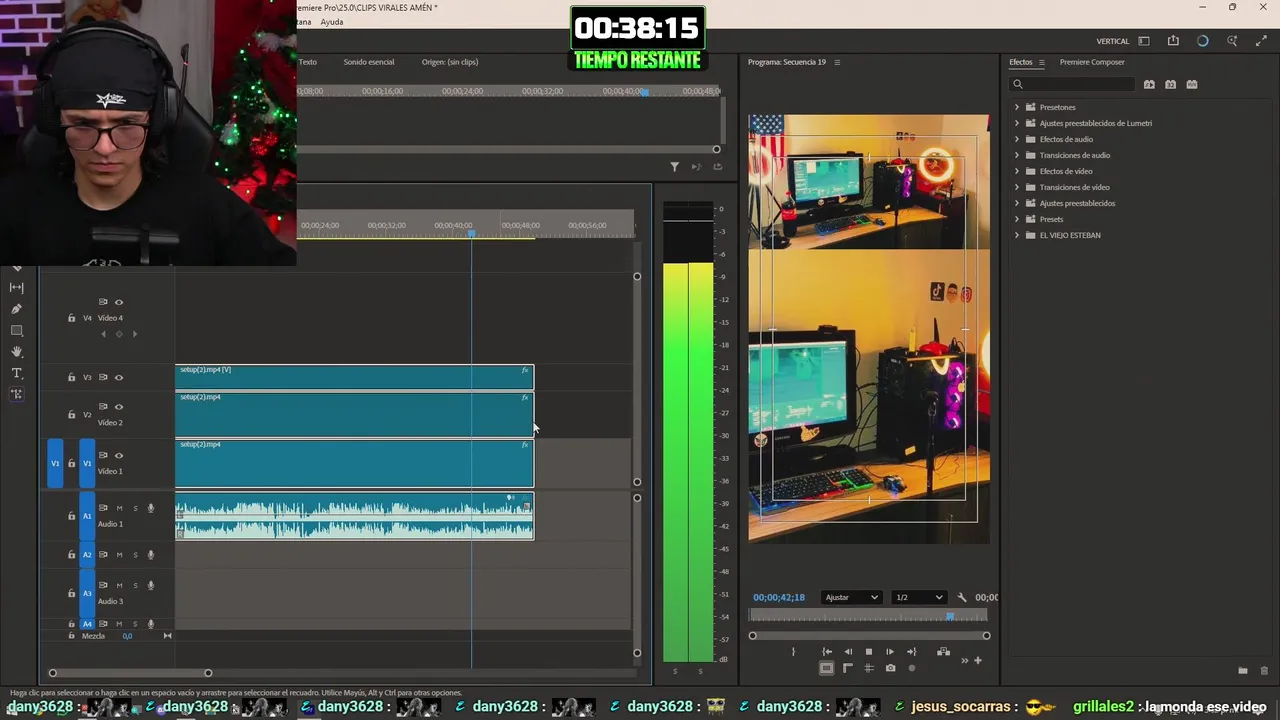This screenshot has width=1280, height=720.
Task: Open the Efectos panel menu
Action: 1041,62
